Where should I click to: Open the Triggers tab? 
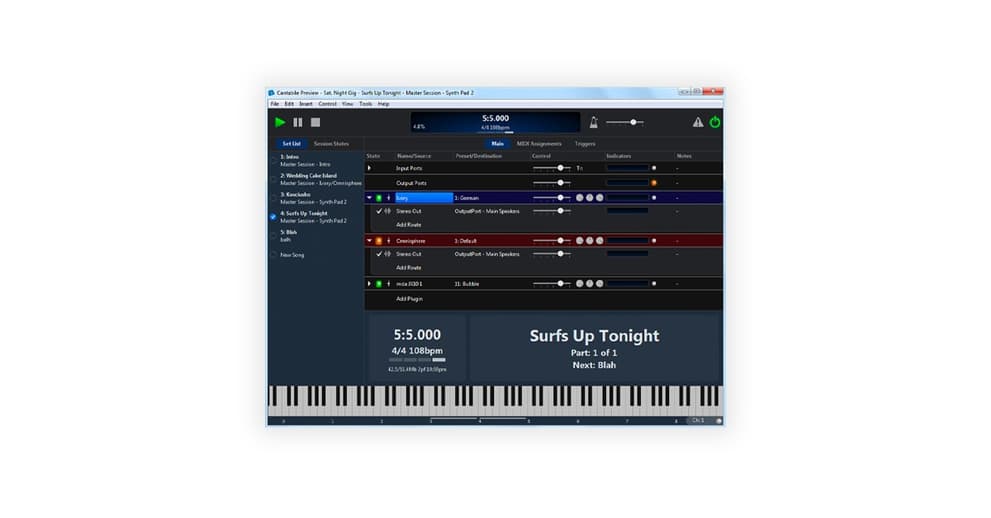(x=585, y=143)
